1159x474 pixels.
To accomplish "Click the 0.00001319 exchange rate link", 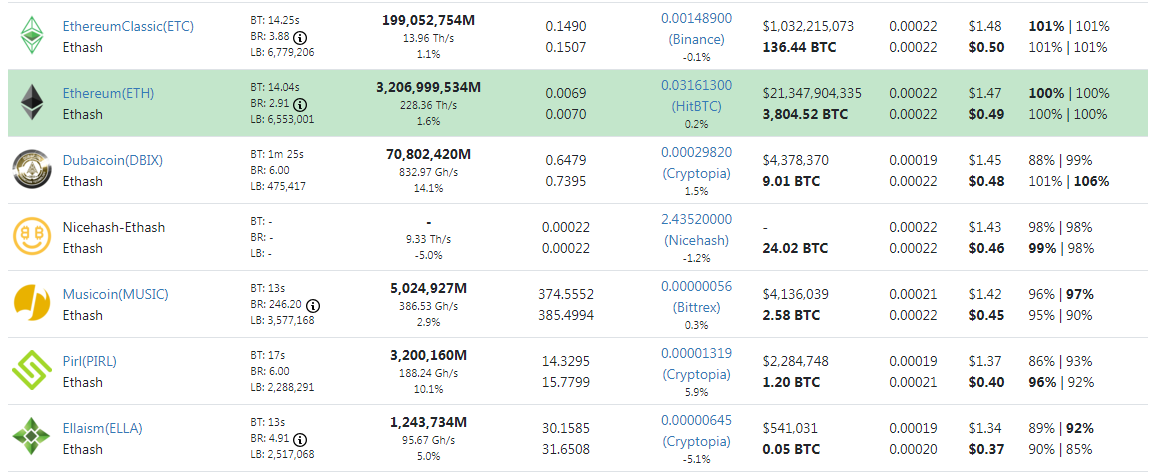I will point(696,353).
